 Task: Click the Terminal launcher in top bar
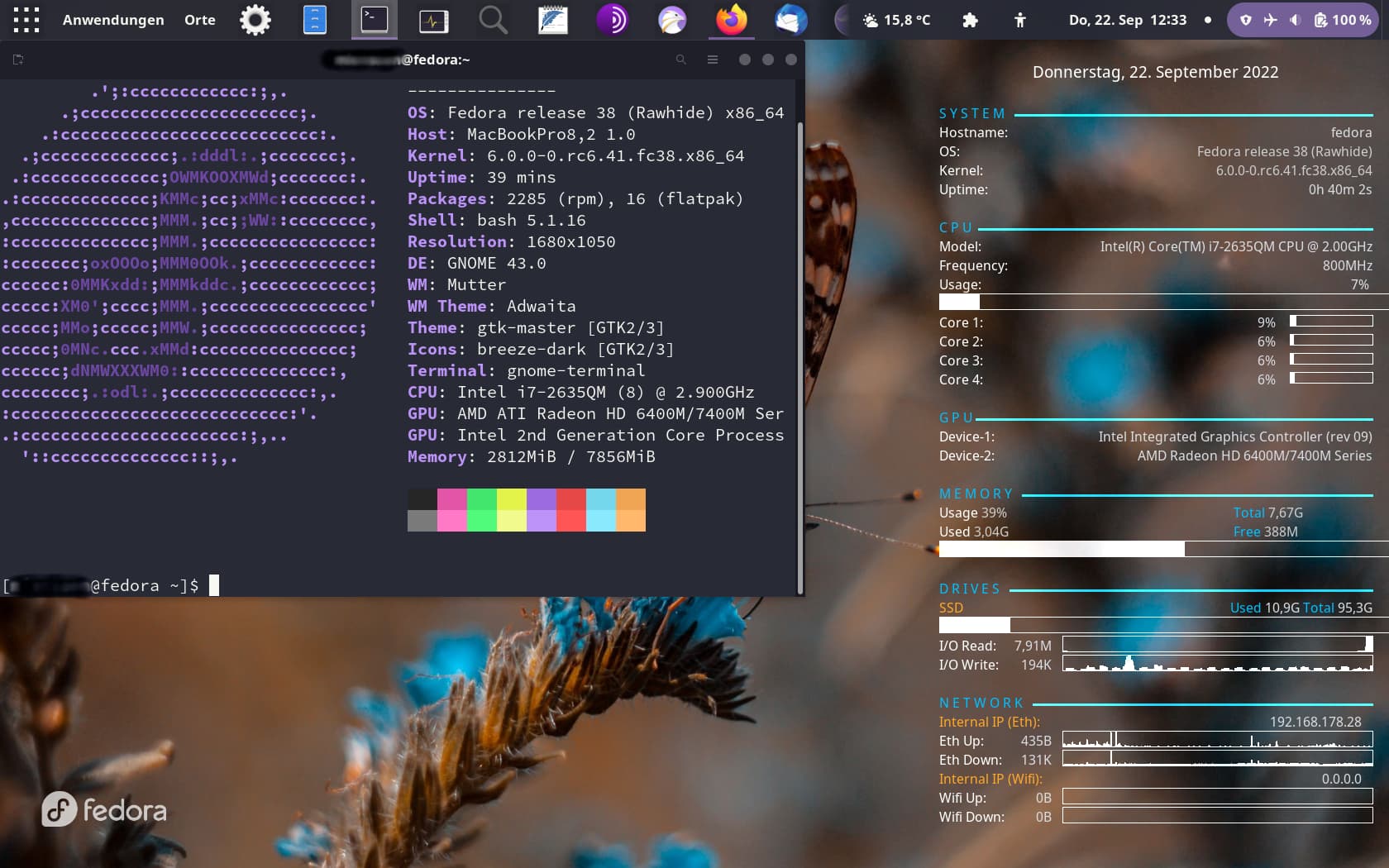pos(375,20)
